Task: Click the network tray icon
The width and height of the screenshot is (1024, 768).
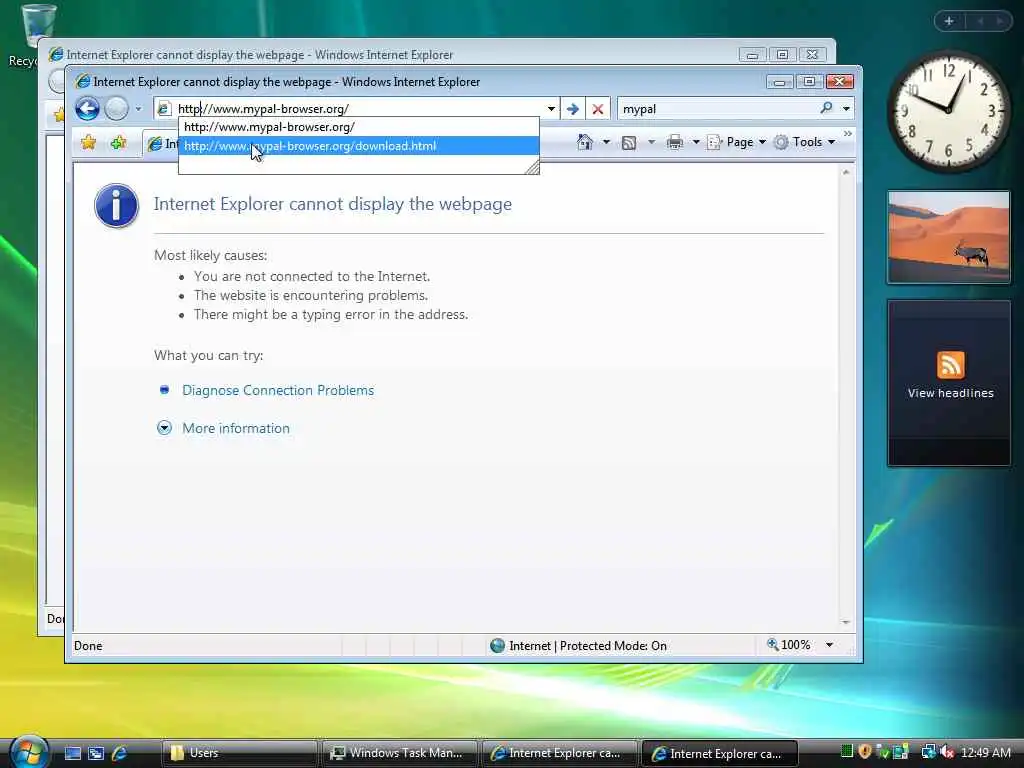Action: (928, 752)
